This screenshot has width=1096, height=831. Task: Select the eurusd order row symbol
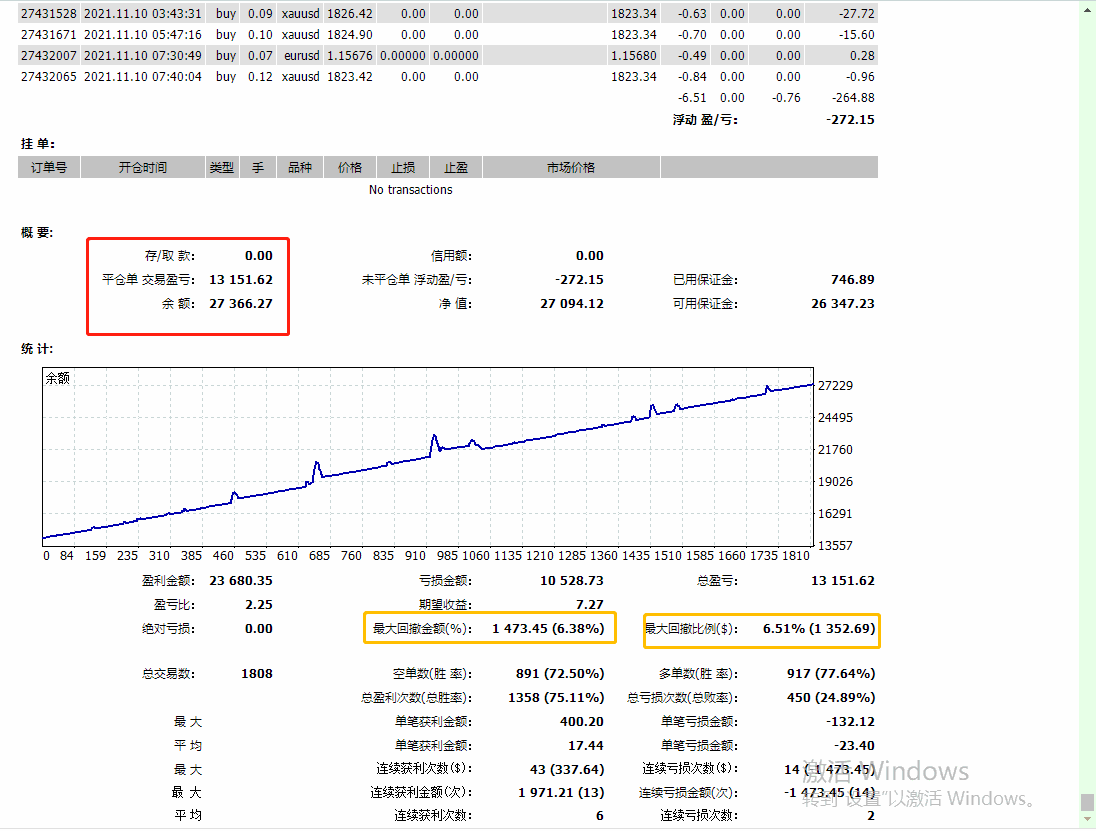click(x=301, y=56)
